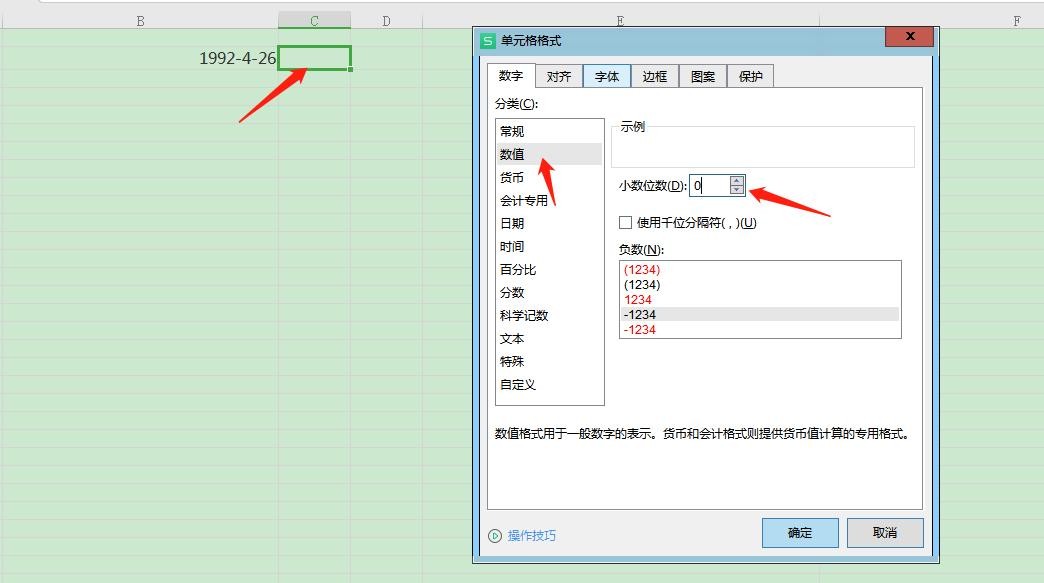
Task: Increase decimal places with up arrow
Action: click(x=737, y=181)
